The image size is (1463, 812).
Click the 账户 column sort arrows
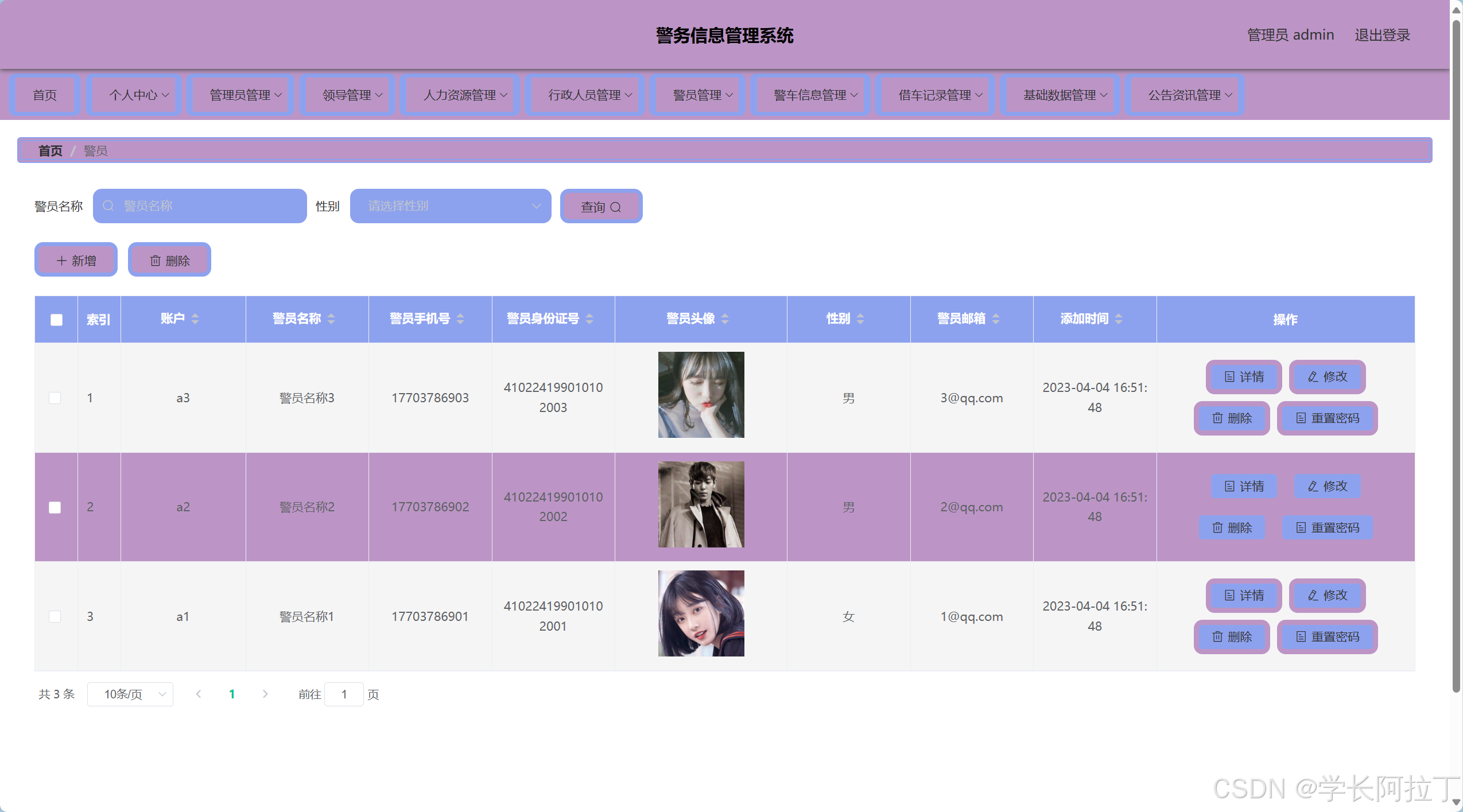pos(195,319)
